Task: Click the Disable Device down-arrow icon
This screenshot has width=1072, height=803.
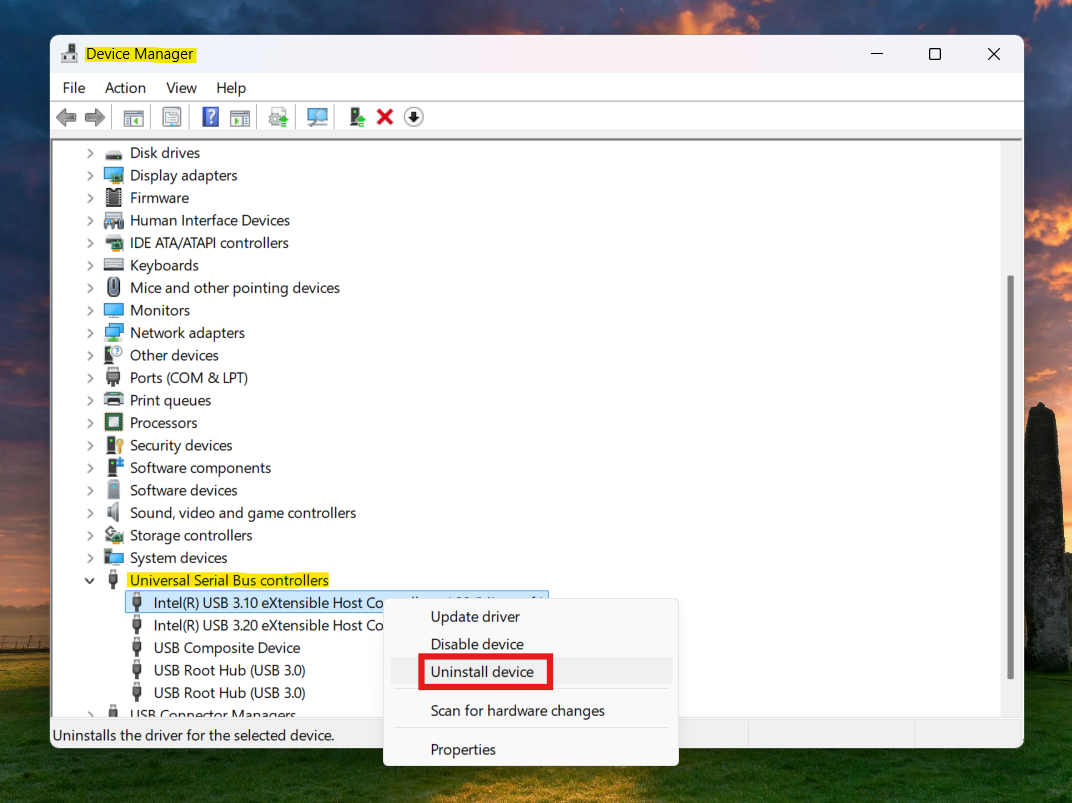Action: tap(413, 117)
